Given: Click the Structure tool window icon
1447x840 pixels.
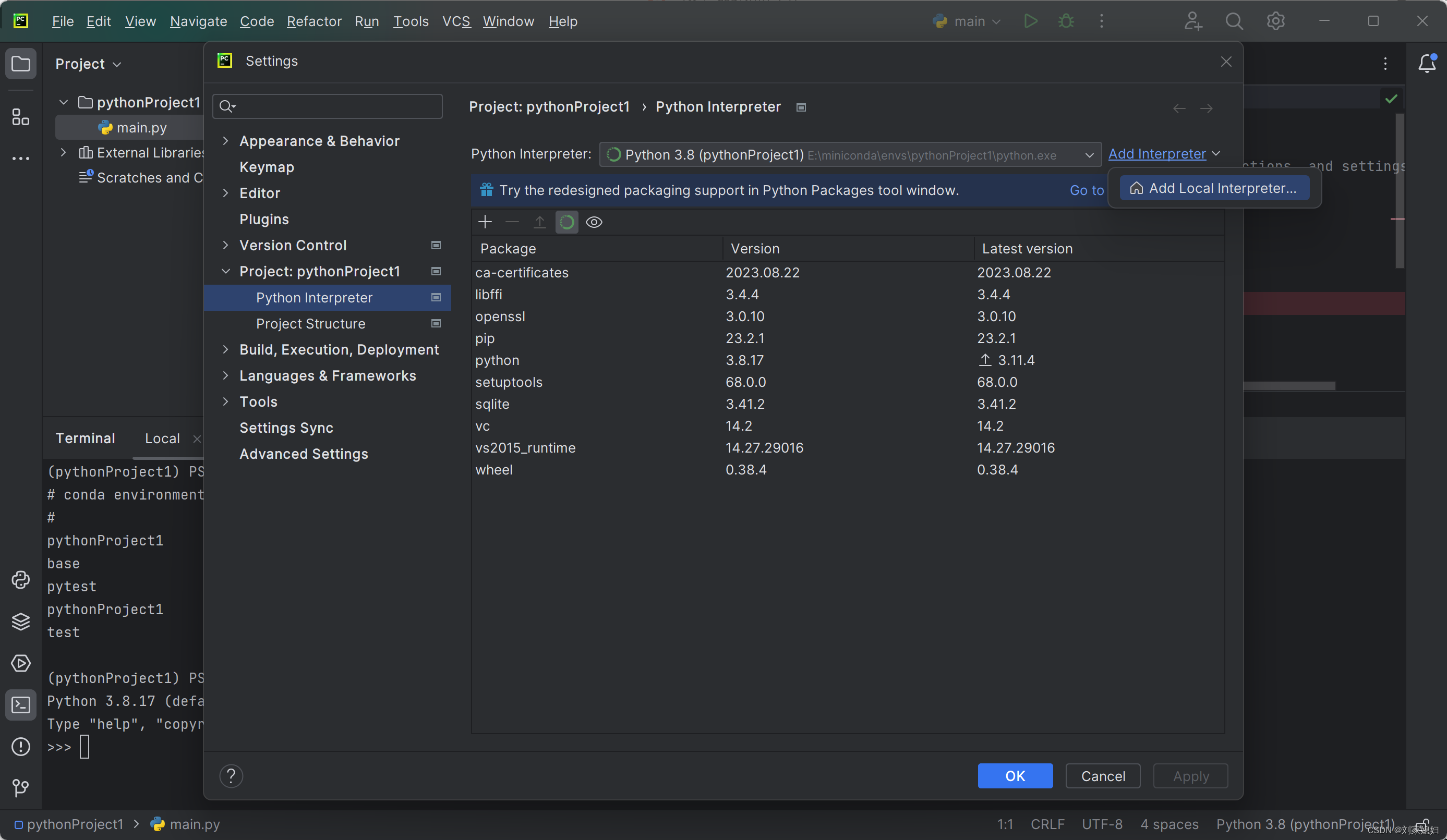Looking at the screenshot, I should click(21, 117).
